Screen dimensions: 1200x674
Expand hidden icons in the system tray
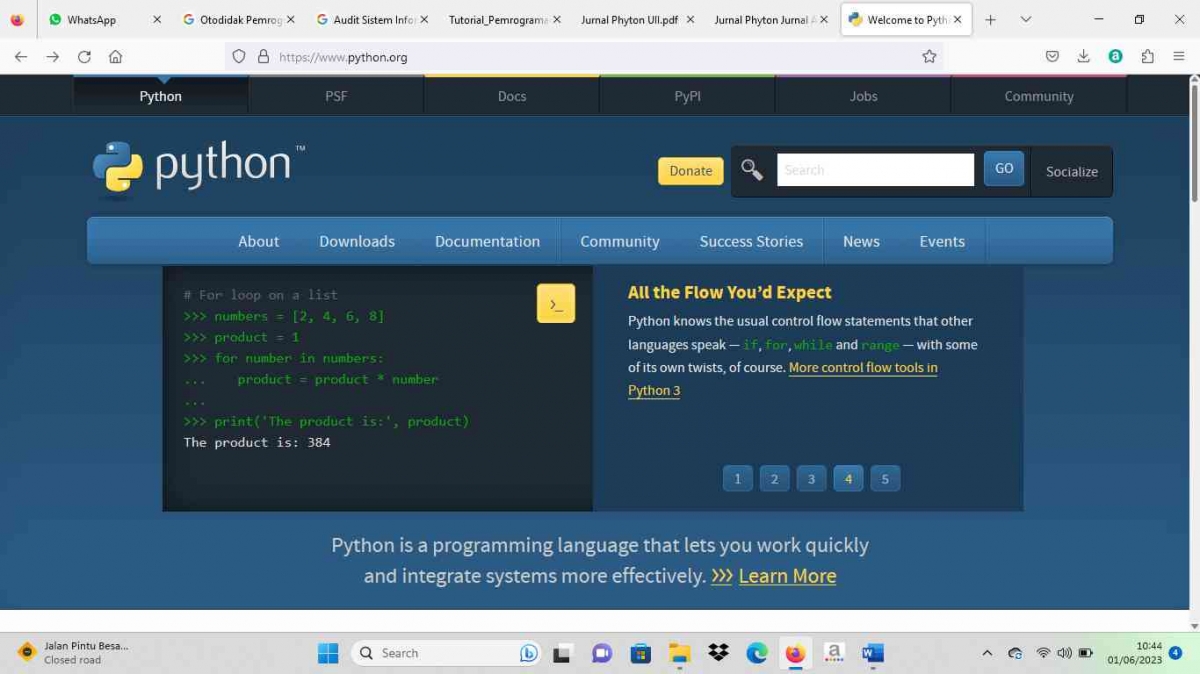[987, 653]
